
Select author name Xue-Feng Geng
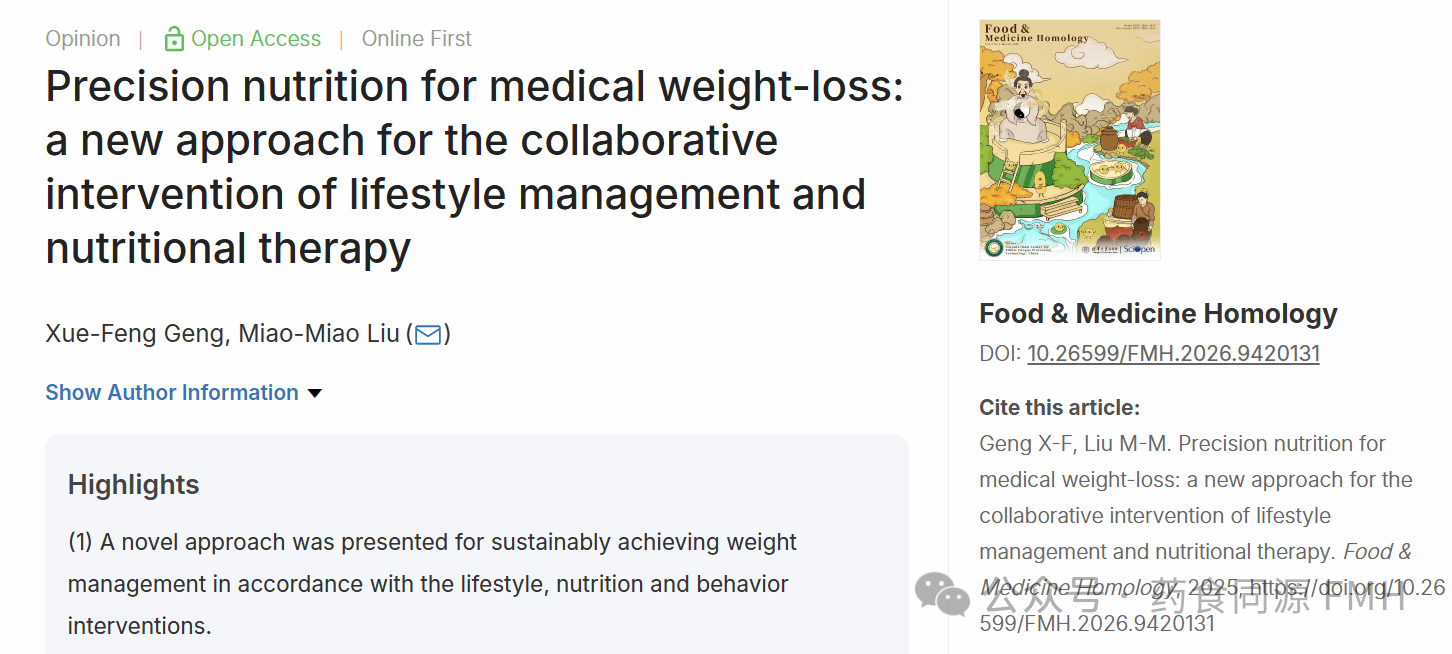coord(135,334)
